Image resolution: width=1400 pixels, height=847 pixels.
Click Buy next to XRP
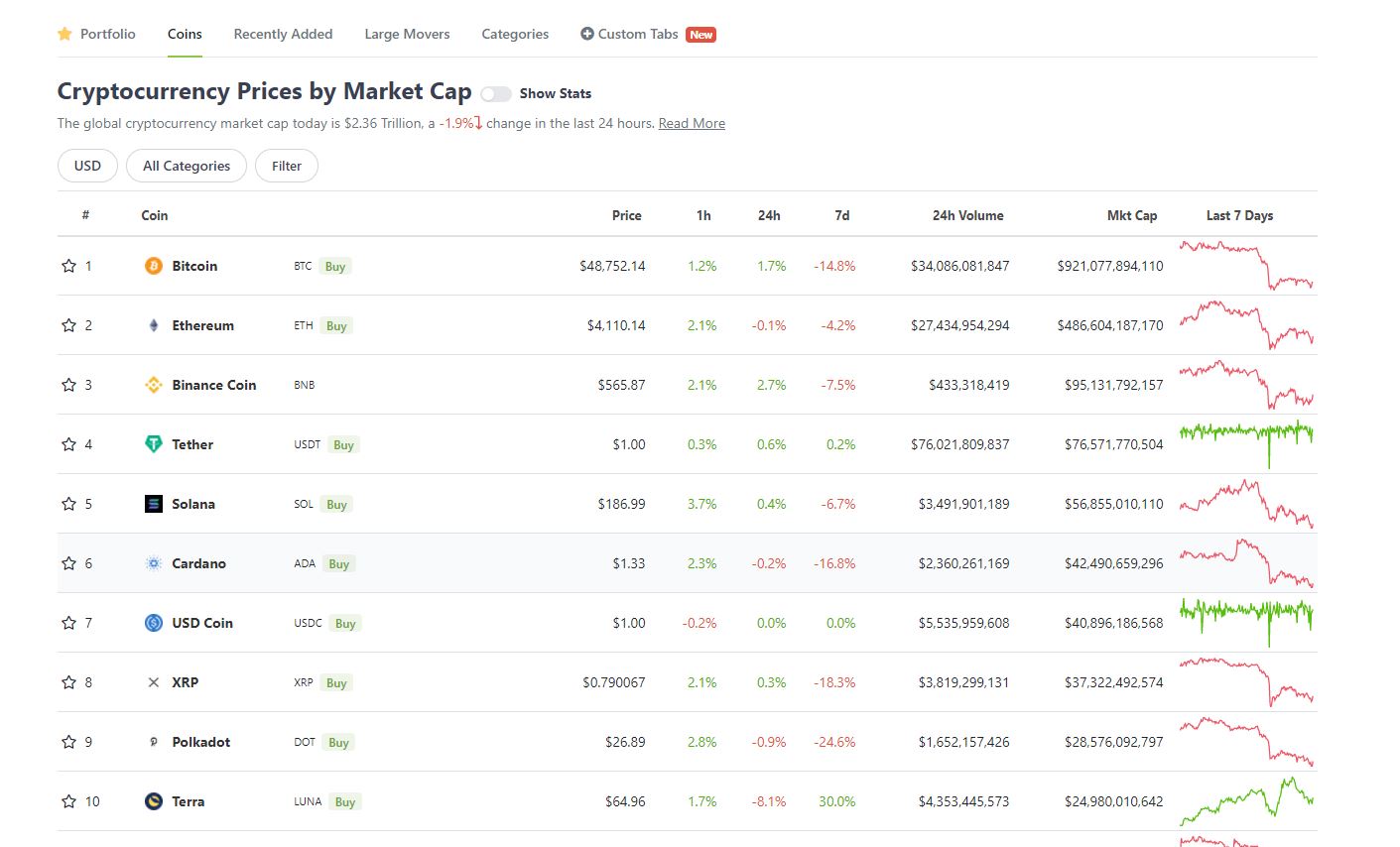336,682
